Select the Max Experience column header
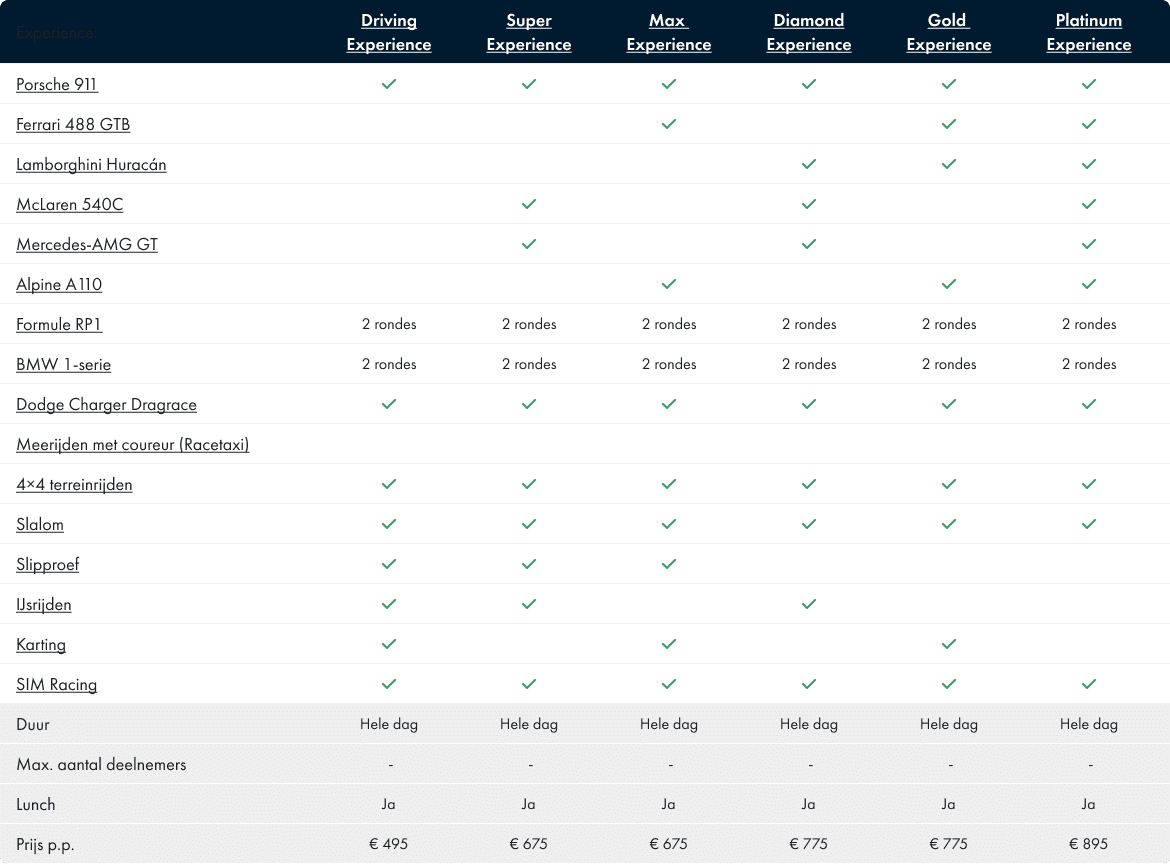Viewport: 1170px width, 864px height. click(669, 32)
